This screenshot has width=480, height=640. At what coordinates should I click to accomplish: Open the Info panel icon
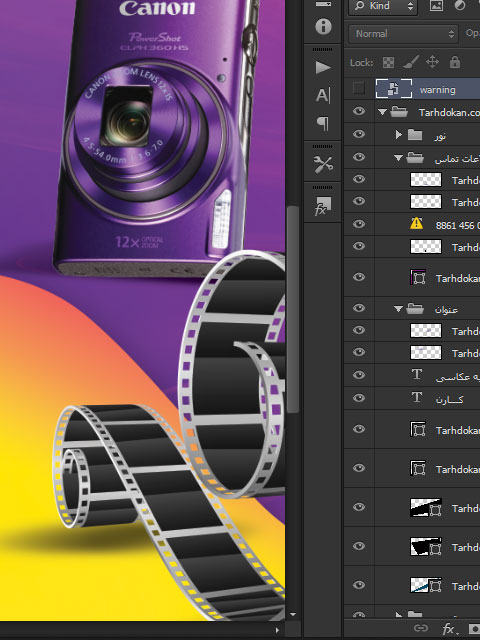323,27
